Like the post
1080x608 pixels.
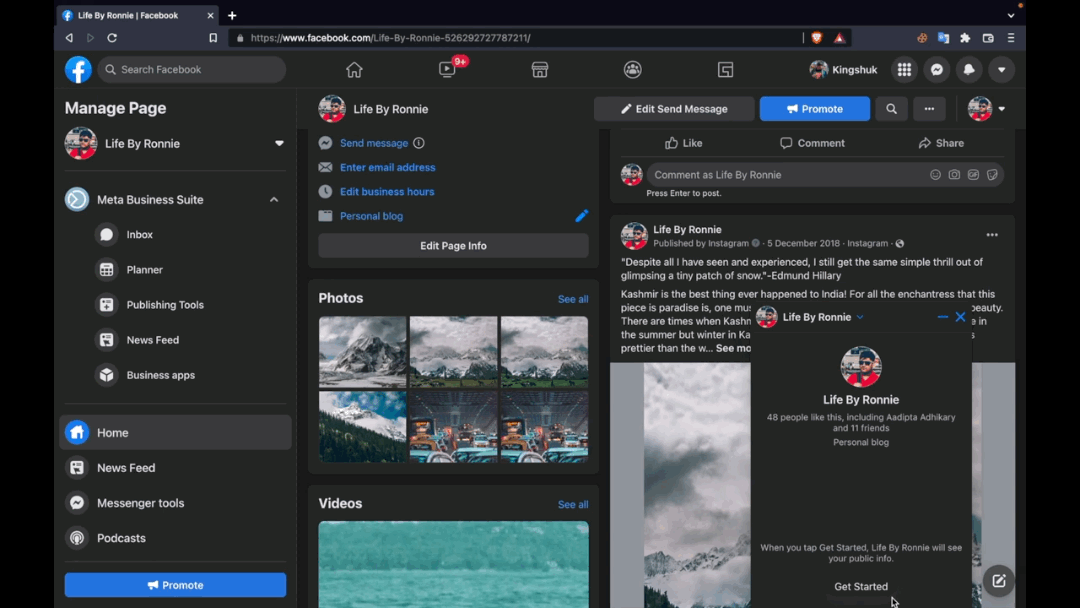[x=683, y=143]
